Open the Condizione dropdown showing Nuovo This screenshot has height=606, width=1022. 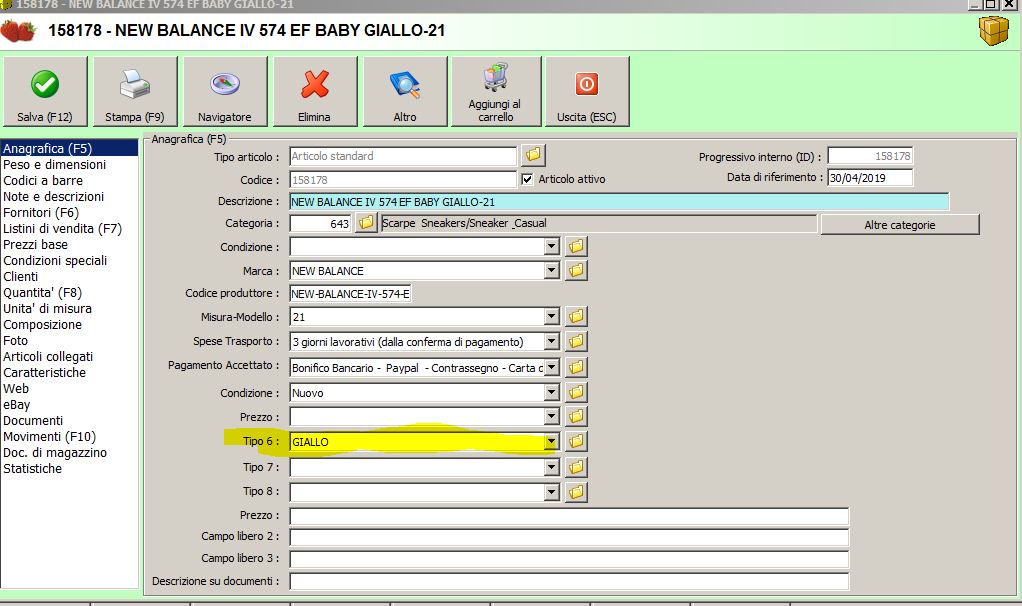point(551,392)
